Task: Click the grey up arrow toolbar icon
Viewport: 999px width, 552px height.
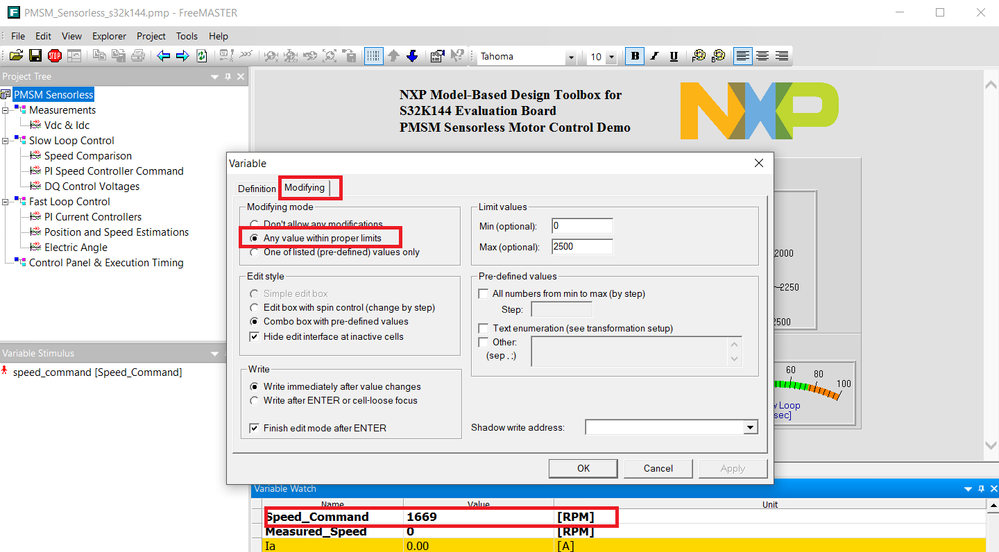Action: (394, 56)
